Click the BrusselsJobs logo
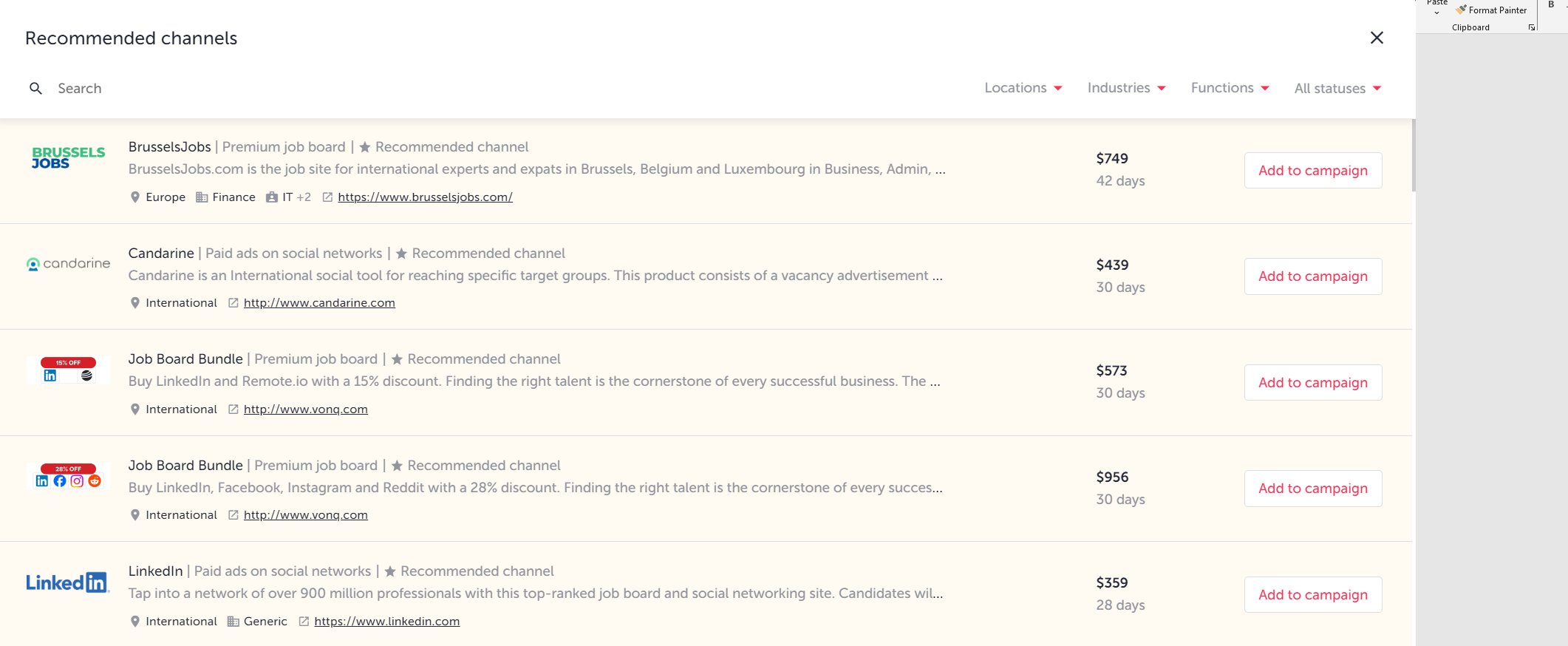 tap(68, 157)
